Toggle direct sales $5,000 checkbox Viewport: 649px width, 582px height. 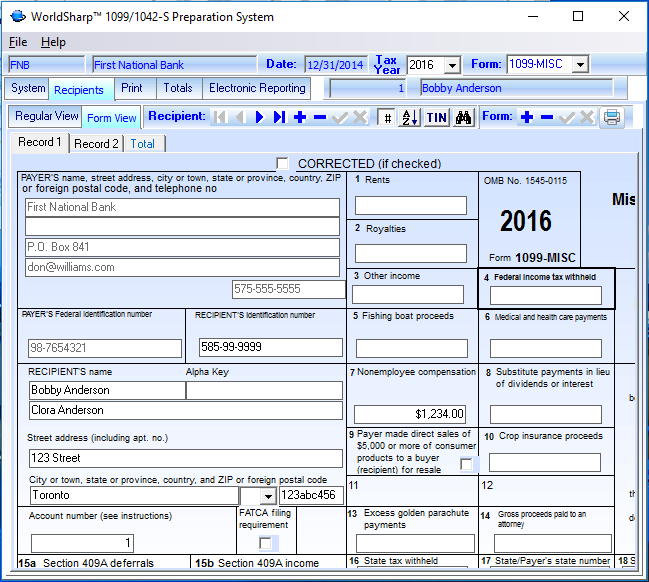466,464
